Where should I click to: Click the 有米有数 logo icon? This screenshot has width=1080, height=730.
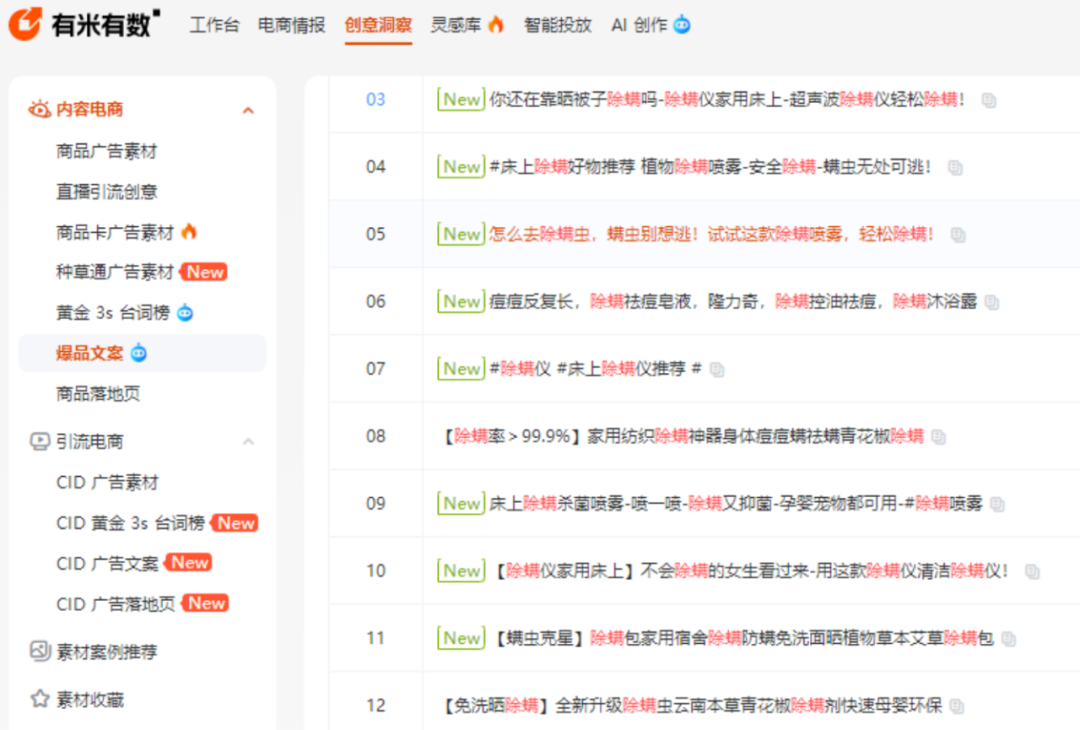25,24
